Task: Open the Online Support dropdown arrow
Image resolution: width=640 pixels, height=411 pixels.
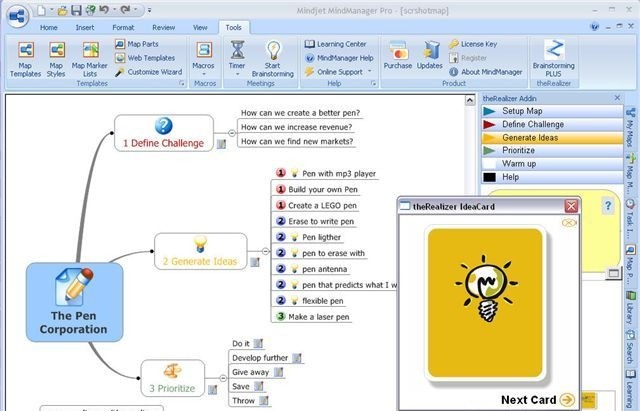Action: tap(370, 71)
